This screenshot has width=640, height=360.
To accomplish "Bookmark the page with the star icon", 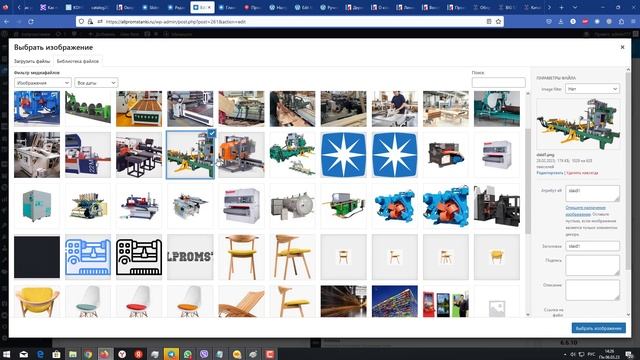I will [x=498, y=22].
